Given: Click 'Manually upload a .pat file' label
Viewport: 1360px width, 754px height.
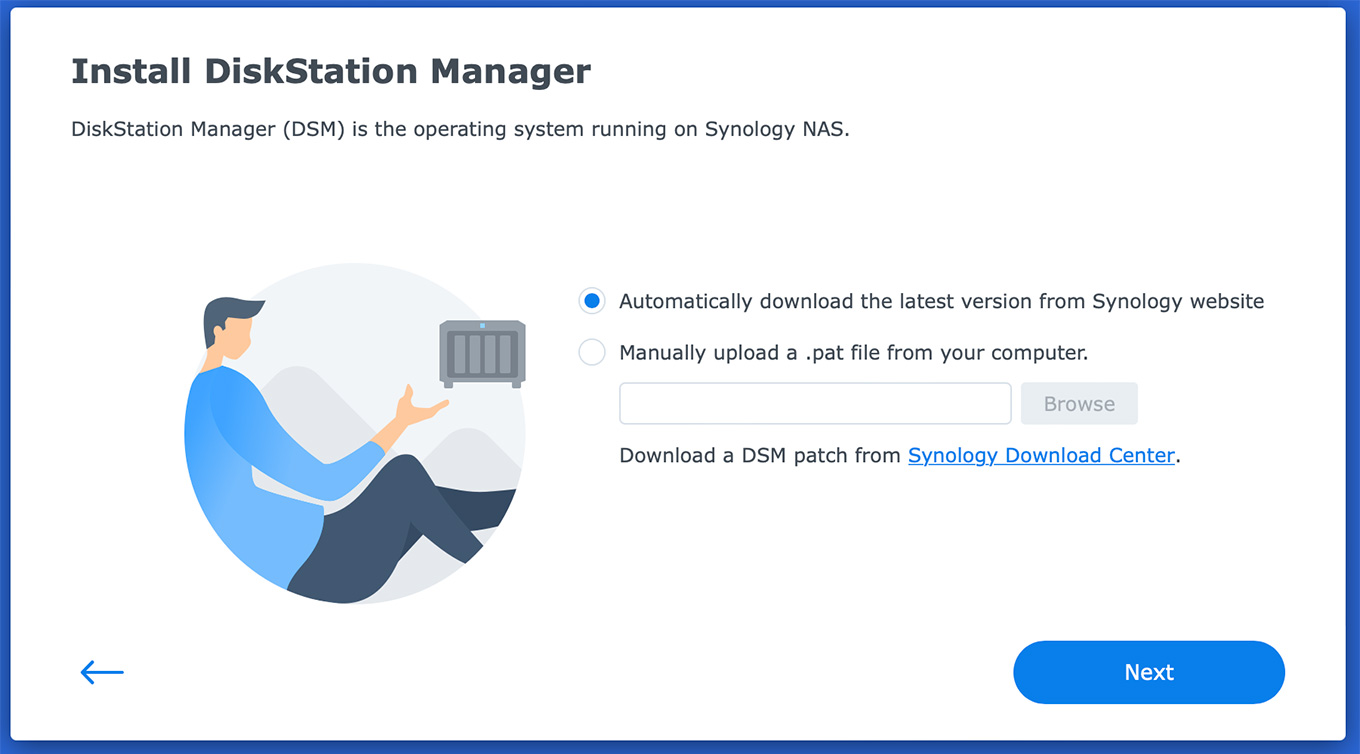Looking at the screenshot, I should 853,352.
